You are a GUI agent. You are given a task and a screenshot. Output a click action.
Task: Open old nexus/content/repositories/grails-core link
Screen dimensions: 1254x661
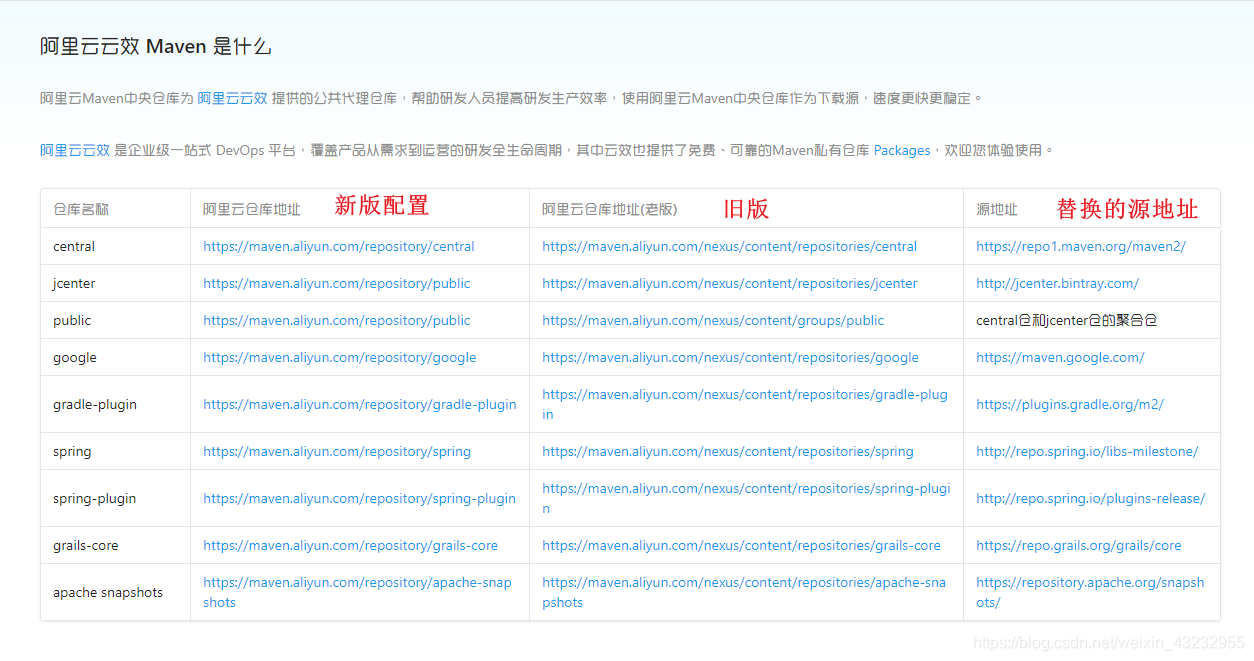pyautogui.click(x=741, y=545)
